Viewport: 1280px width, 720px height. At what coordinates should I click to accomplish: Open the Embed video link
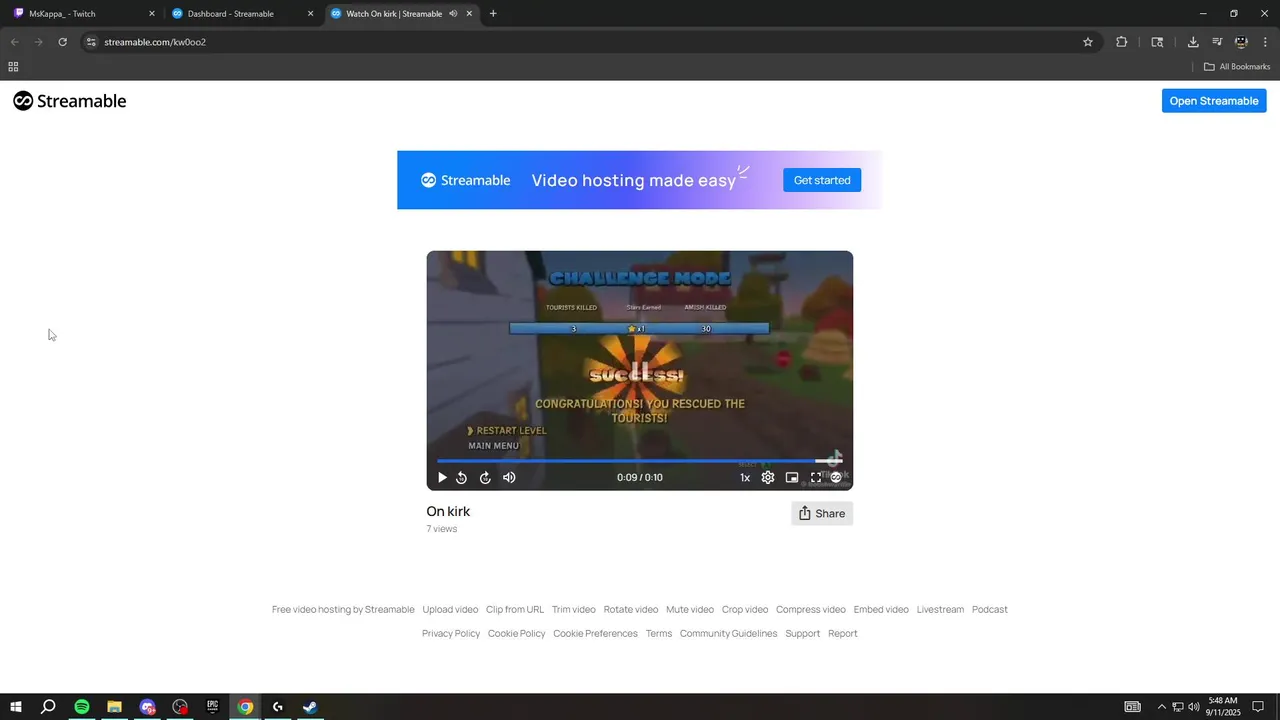click(881, 609)
